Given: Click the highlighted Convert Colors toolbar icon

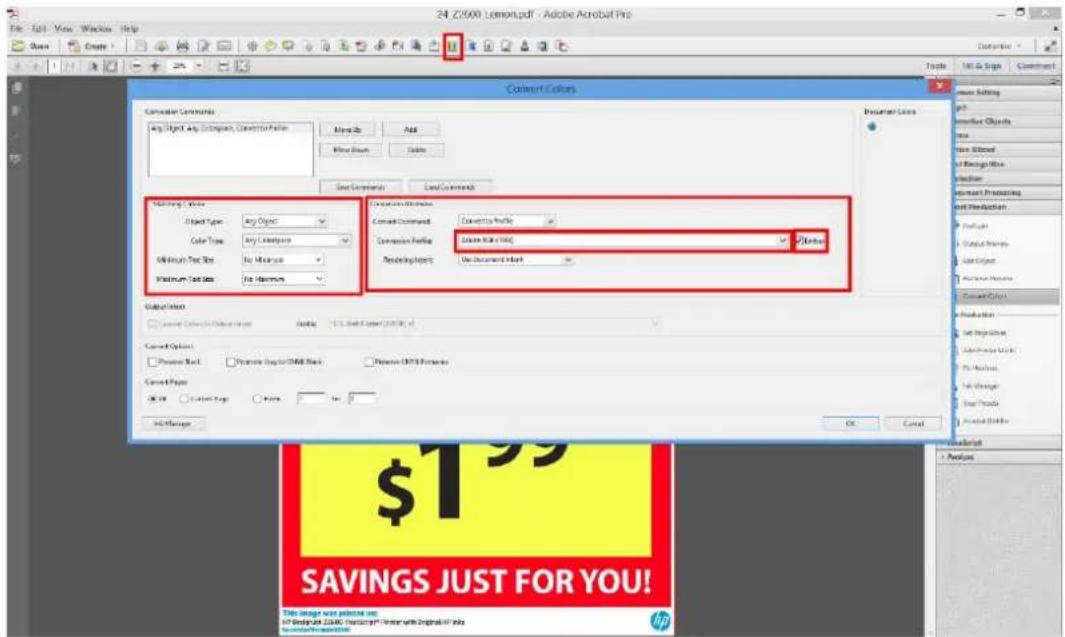Looking at the screenshot, I should point(453,47).
